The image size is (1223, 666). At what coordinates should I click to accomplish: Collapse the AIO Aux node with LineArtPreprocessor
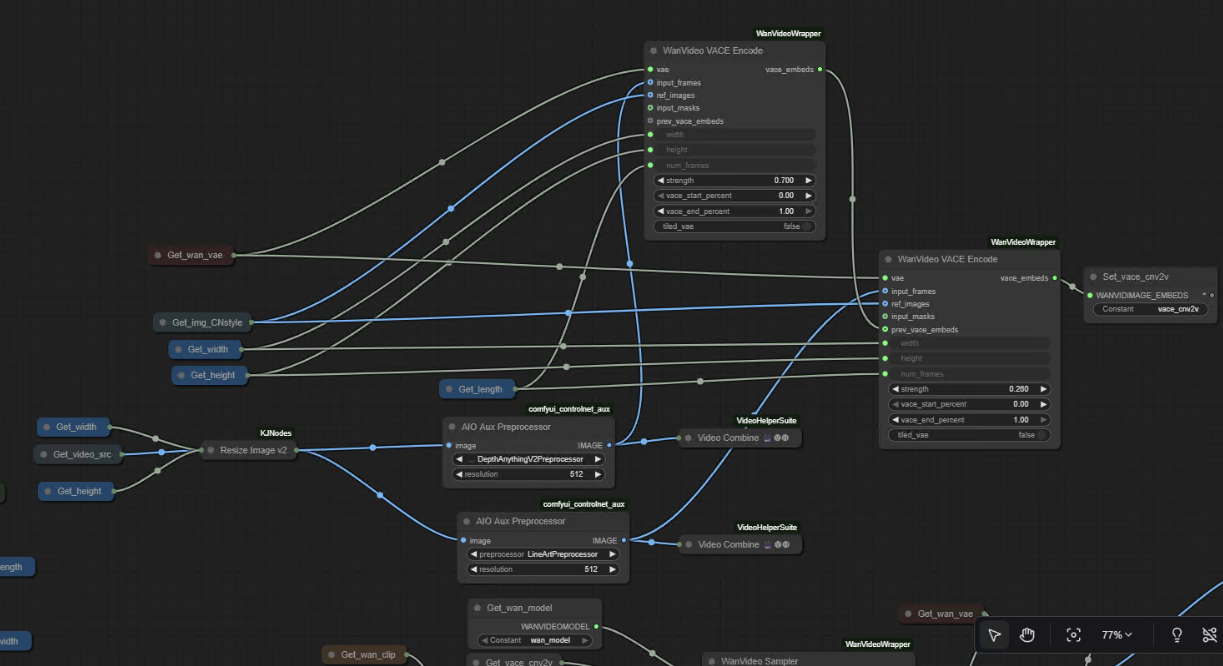coord(467,521)
